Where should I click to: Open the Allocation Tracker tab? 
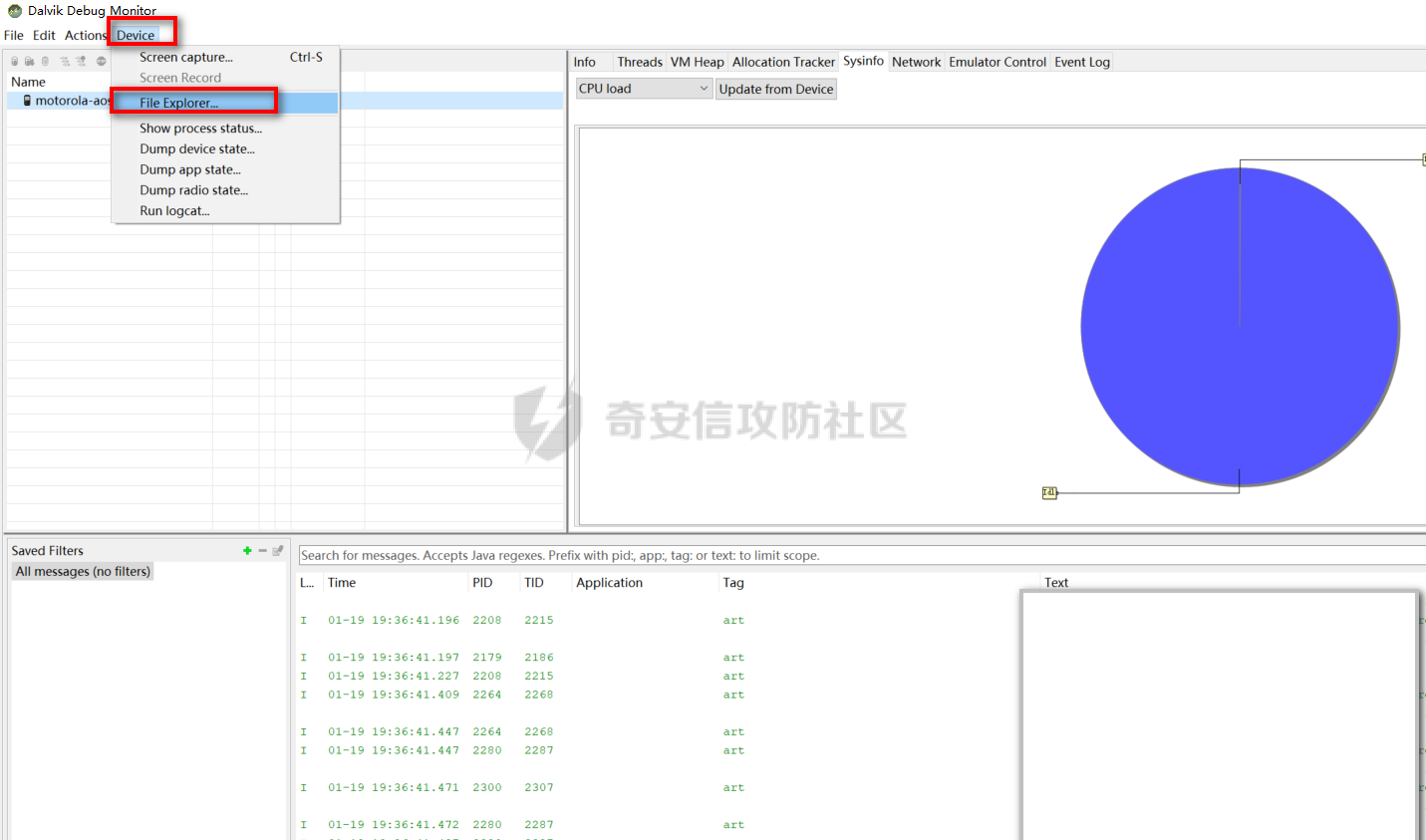(783, 62)
